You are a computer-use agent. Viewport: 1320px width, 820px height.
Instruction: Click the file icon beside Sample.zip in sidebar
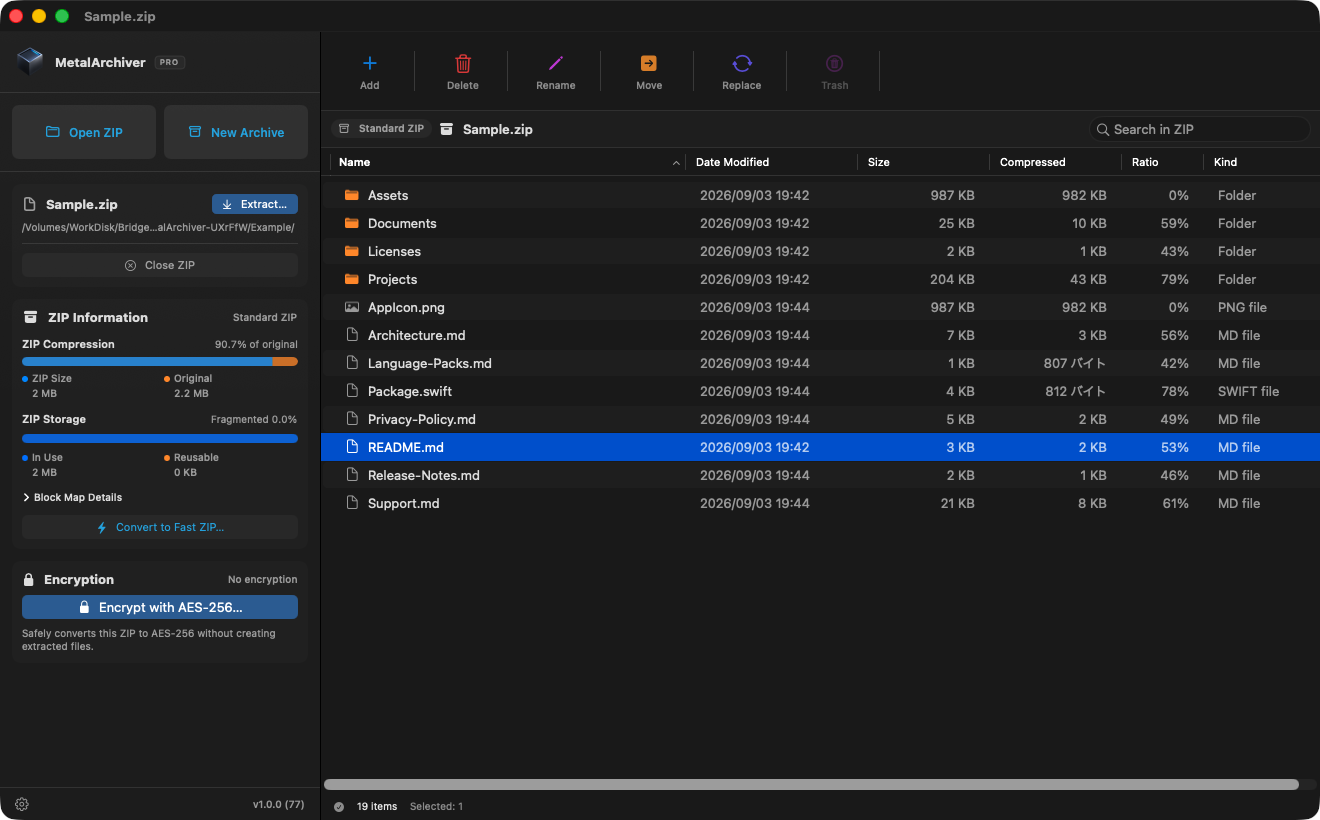coord(30,204)
